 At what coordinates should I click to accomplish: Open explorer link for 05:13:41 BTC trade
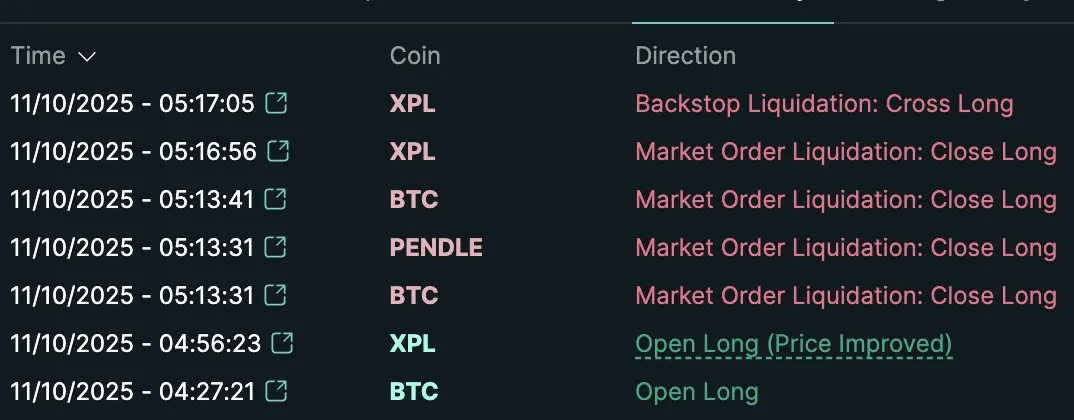point(276,199)
